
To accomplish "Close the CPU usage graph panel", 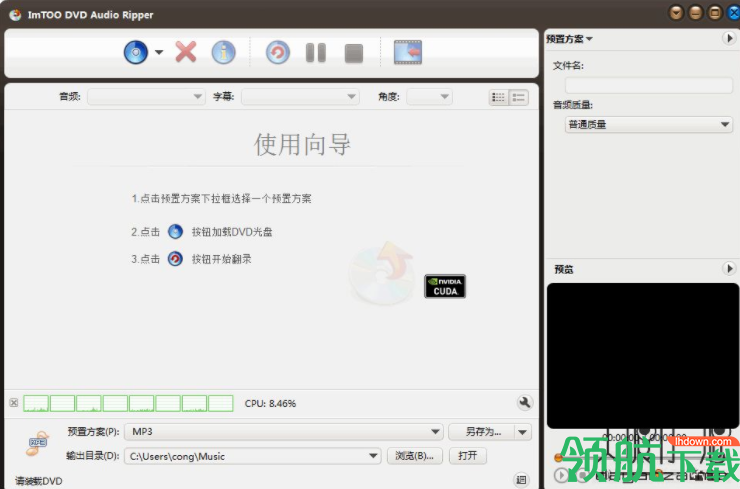I will pos(14,403).
